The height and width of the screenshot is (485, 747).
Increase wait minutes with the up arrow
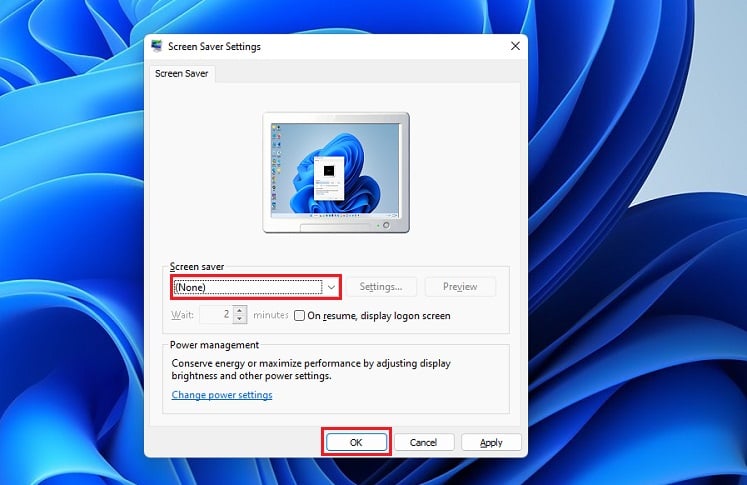click(240, 310)
